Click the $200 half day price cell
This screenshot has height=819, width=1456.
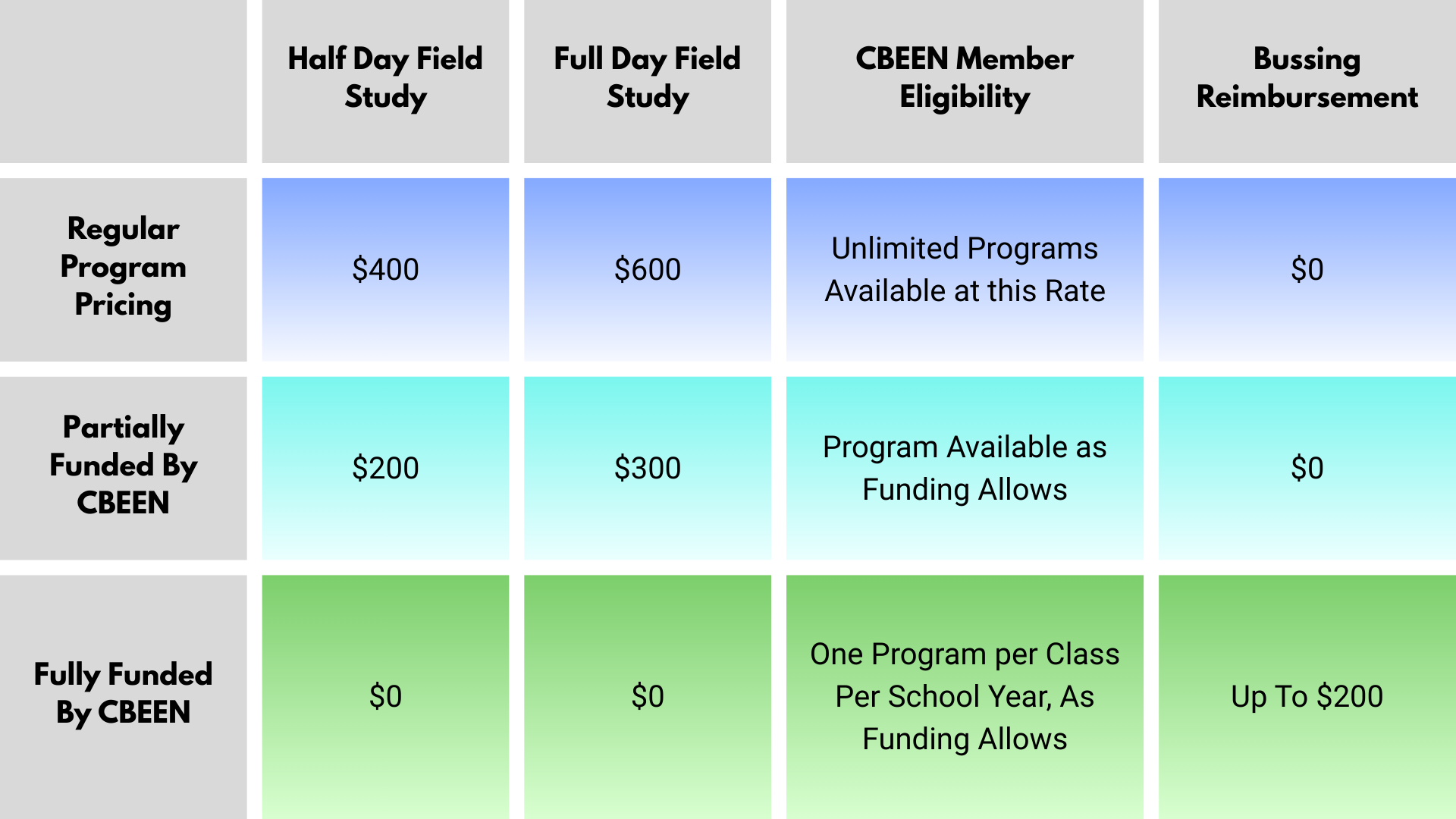[x=385, y=468]
